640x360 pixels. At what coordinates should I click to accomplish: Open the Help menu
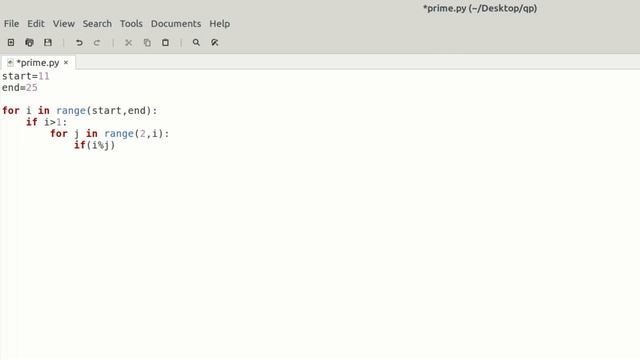[x=220, y=24]
